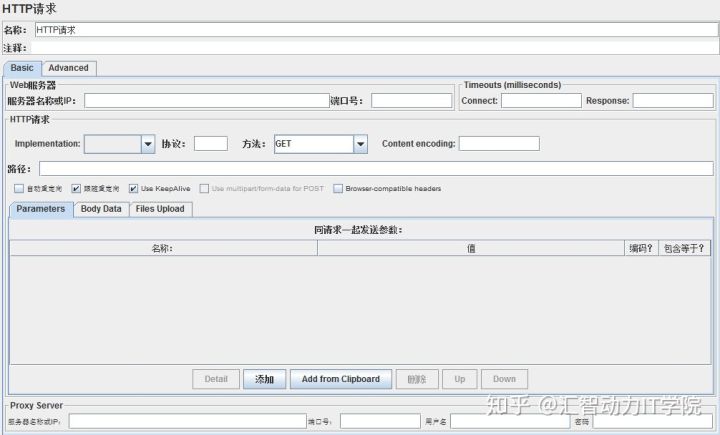Image resolution: width=720 pixels, height=435 pixels.
Task: Select the Parameters tab
Action: point(40,209)
